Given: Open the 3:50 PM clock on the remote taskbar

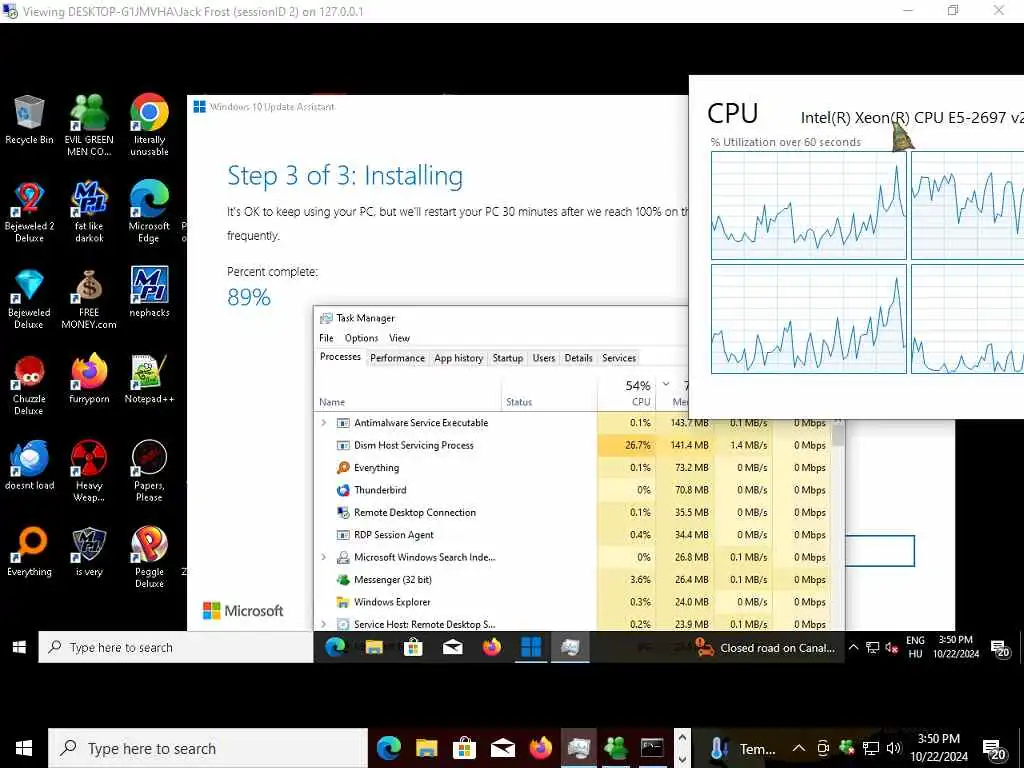Looking at the screenshot, I should [x=955, y=647].
